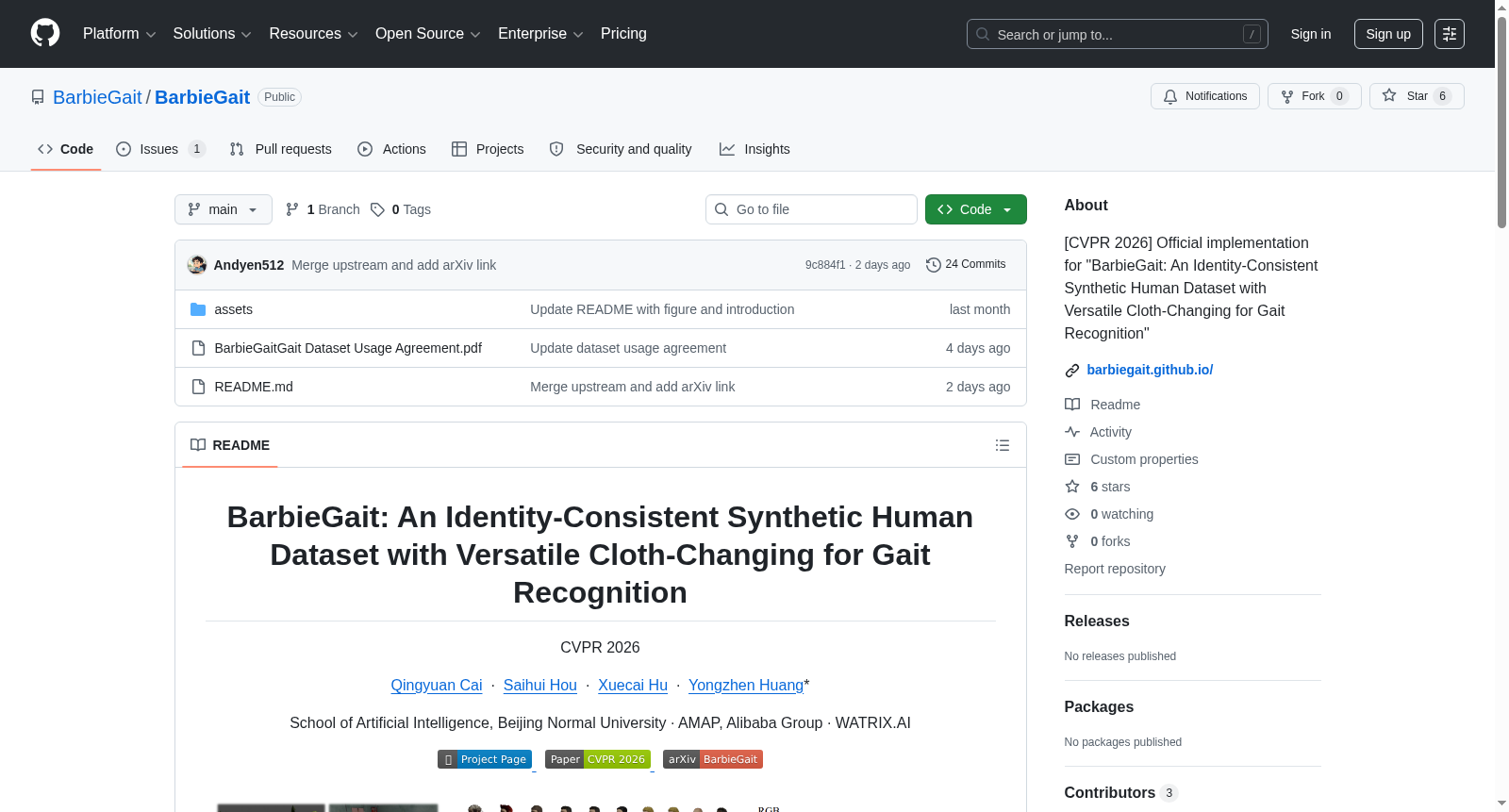Open the barbiegait.github.io link
The image size is (1509, 812).
tap(1150, 370)
